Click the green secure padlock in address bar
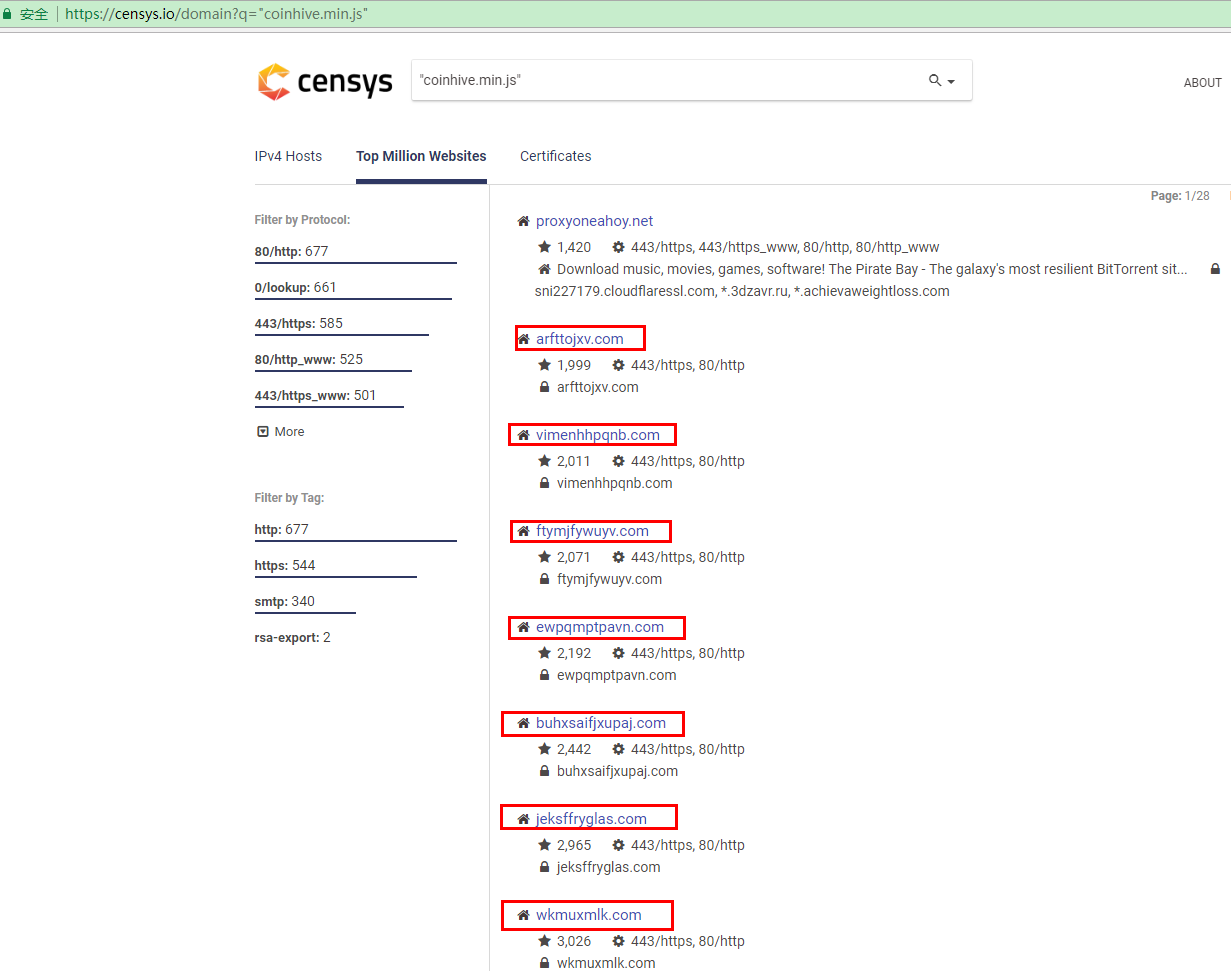This screenshot has width=1231, height=971. [x=8, y=14]
